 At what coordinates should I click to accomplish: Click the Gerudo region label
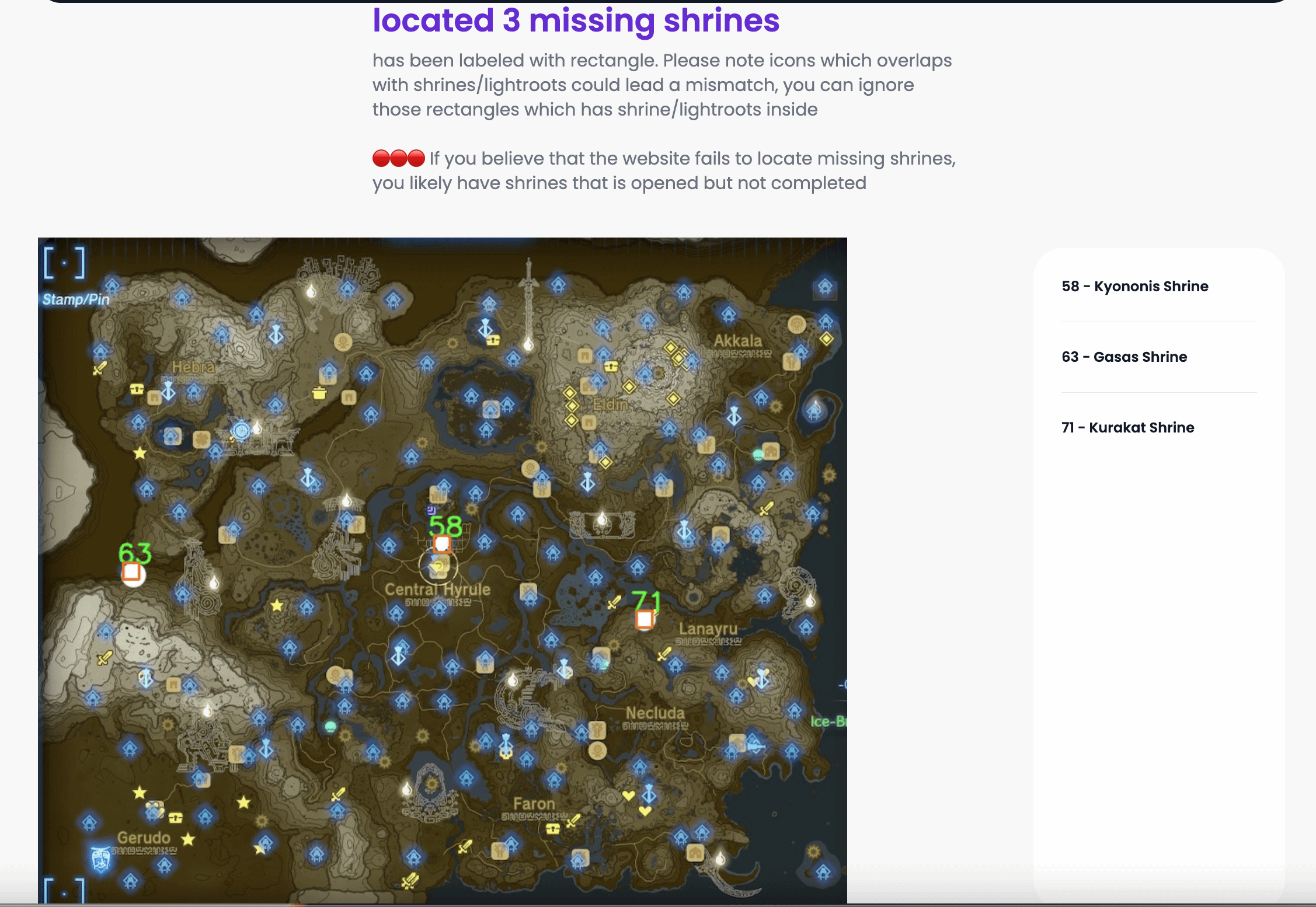[144, 838]
